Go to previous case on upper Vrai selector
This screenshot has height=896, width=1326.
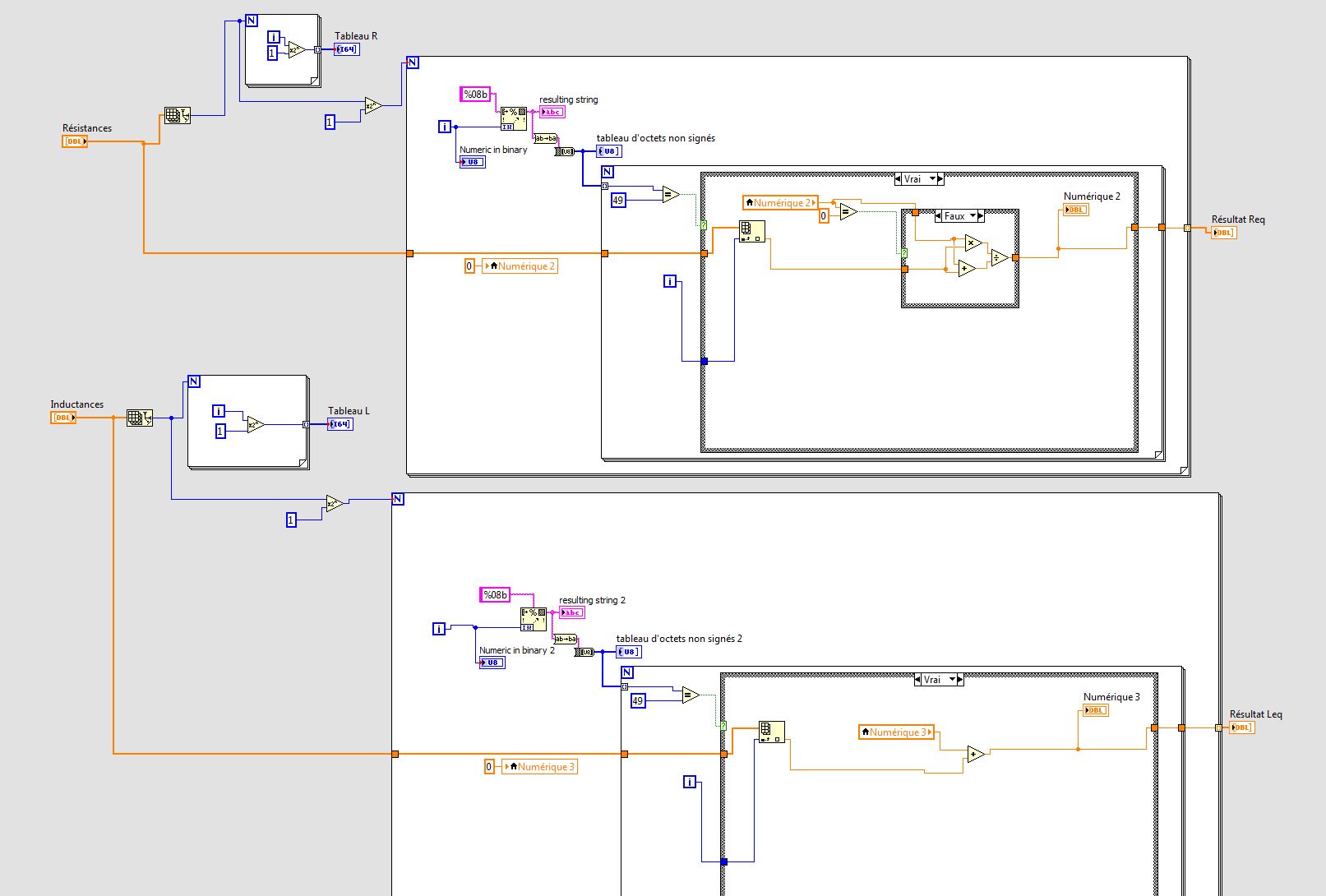coord(899,179)
